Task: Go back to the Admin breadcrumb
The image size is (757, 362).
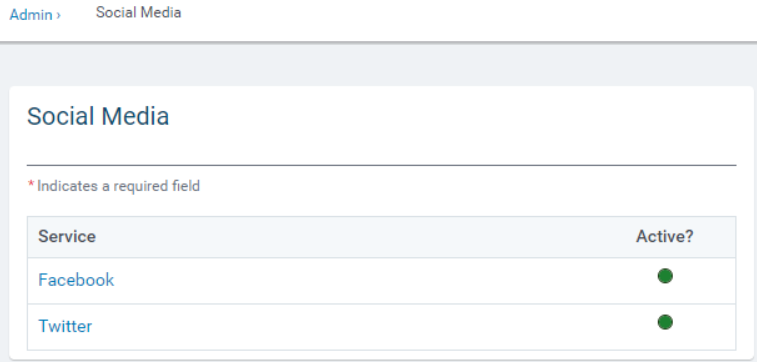Action: pyautogui.click(x=31, y=15)
